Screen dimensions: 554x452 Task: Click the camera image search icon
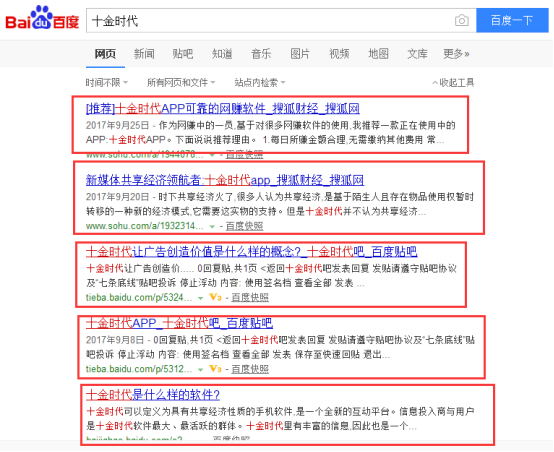coord(461,20)
